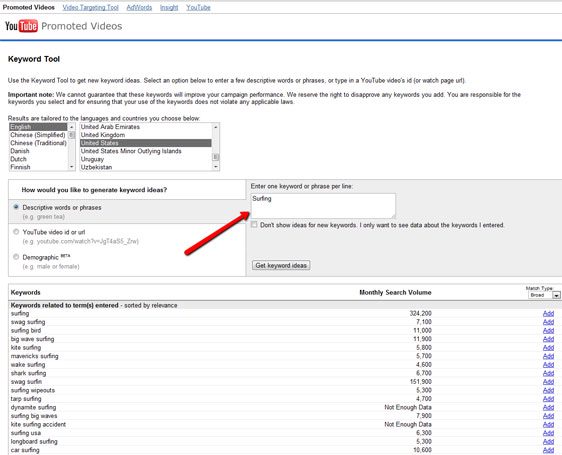Add the 'surfing bird' keyword
The width and height of the screenshot is (562, 455).
(548, 331)
